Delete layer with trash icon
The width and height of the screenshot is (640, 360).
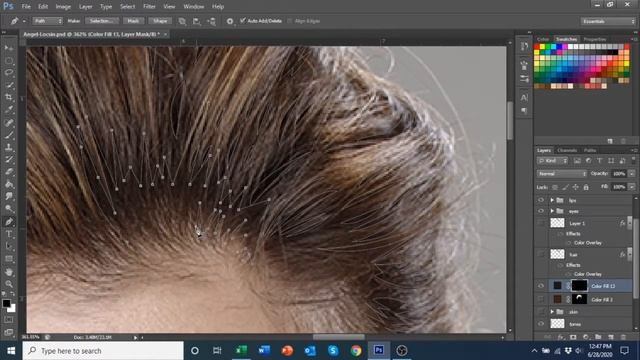(623, 337)
